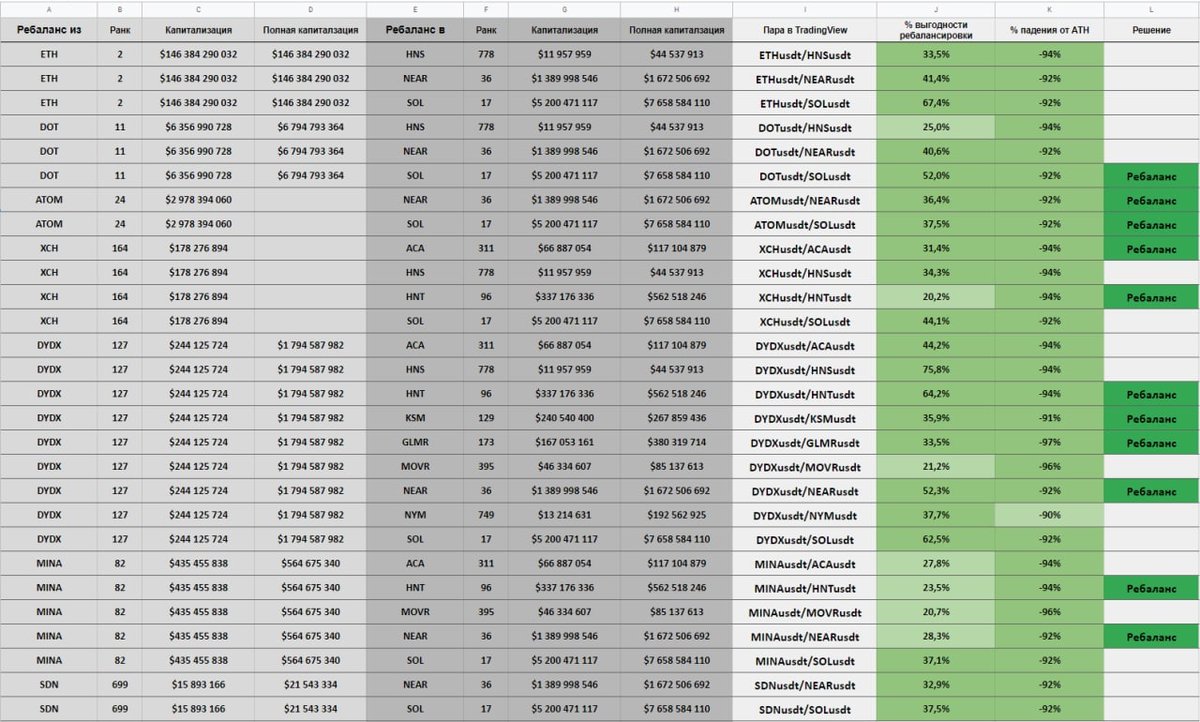Click the $380 319 714 full capitalization cell
This screenshot has height=722, width=1200.
676,442
